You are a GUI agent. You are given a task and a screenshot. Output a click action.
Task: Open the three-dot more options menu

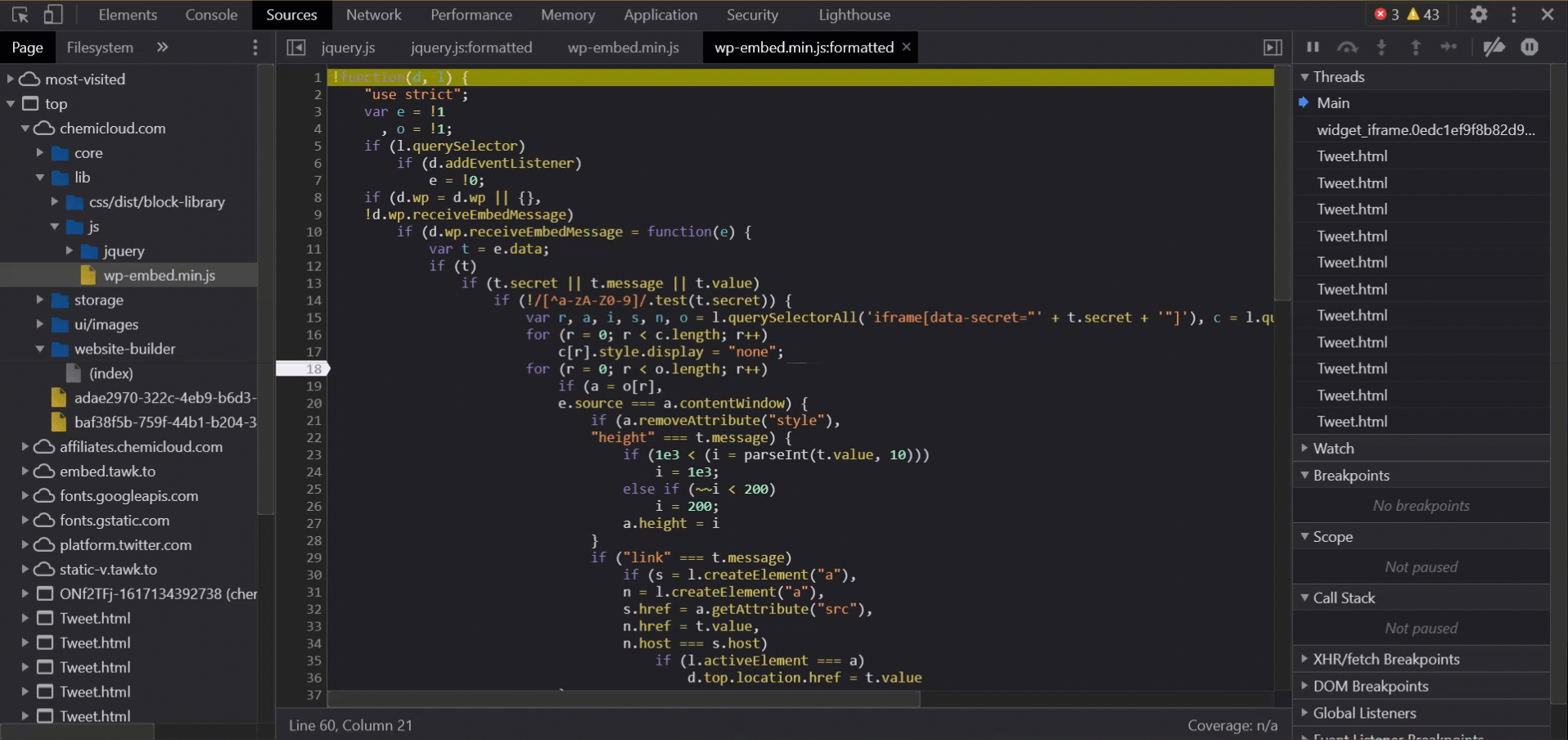coord(1513,14)
